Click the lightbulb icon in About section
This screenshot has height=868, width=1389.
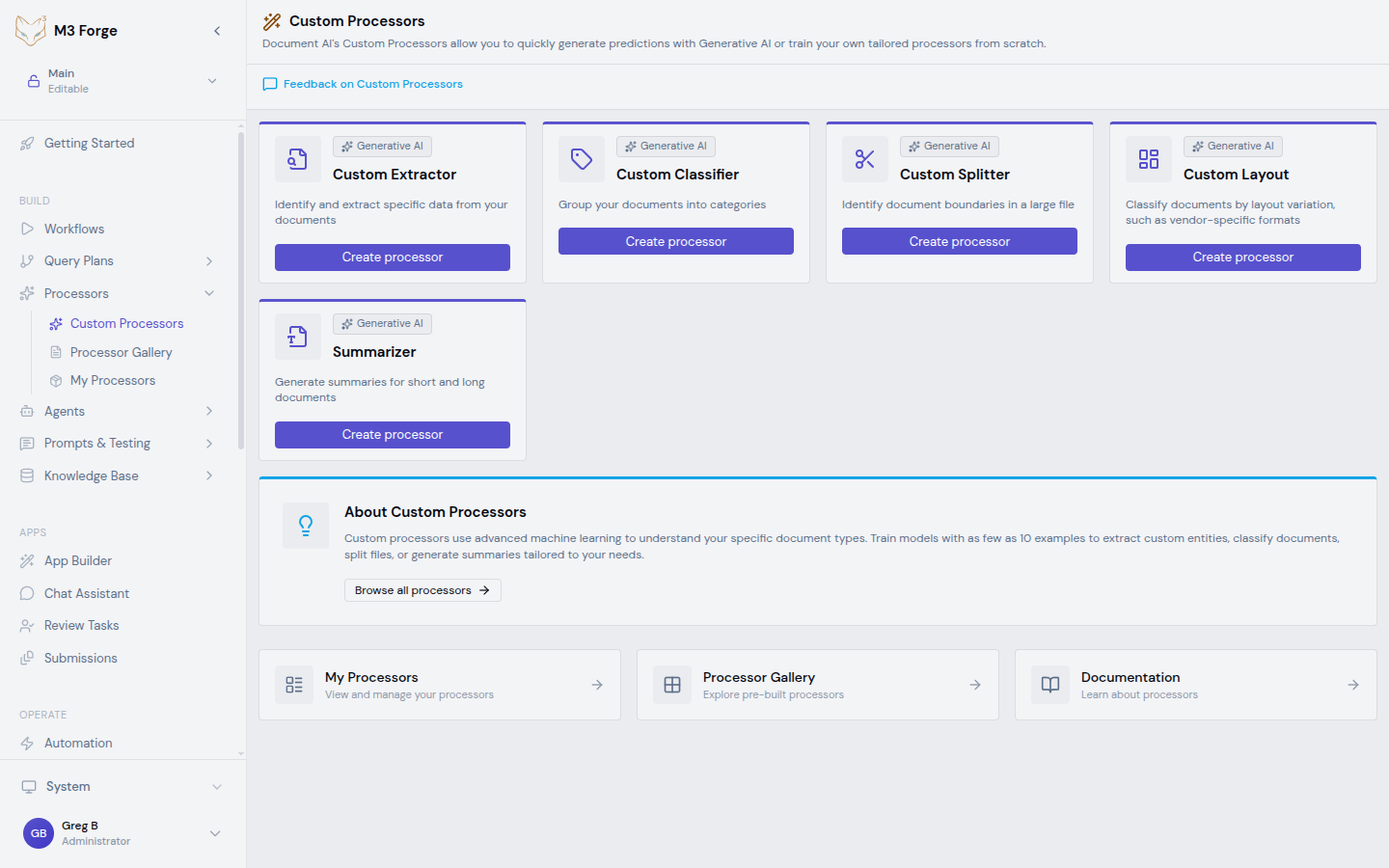[x=306, y=525]
